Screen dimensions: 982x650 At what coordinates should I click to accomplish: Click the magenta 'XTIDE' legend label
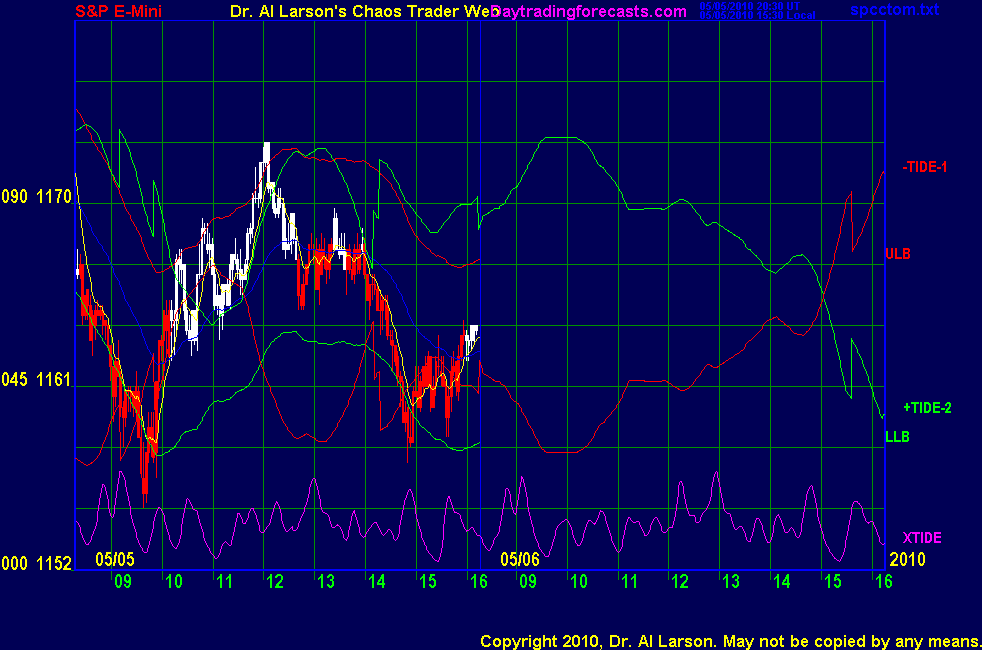[x=922, y=538]
